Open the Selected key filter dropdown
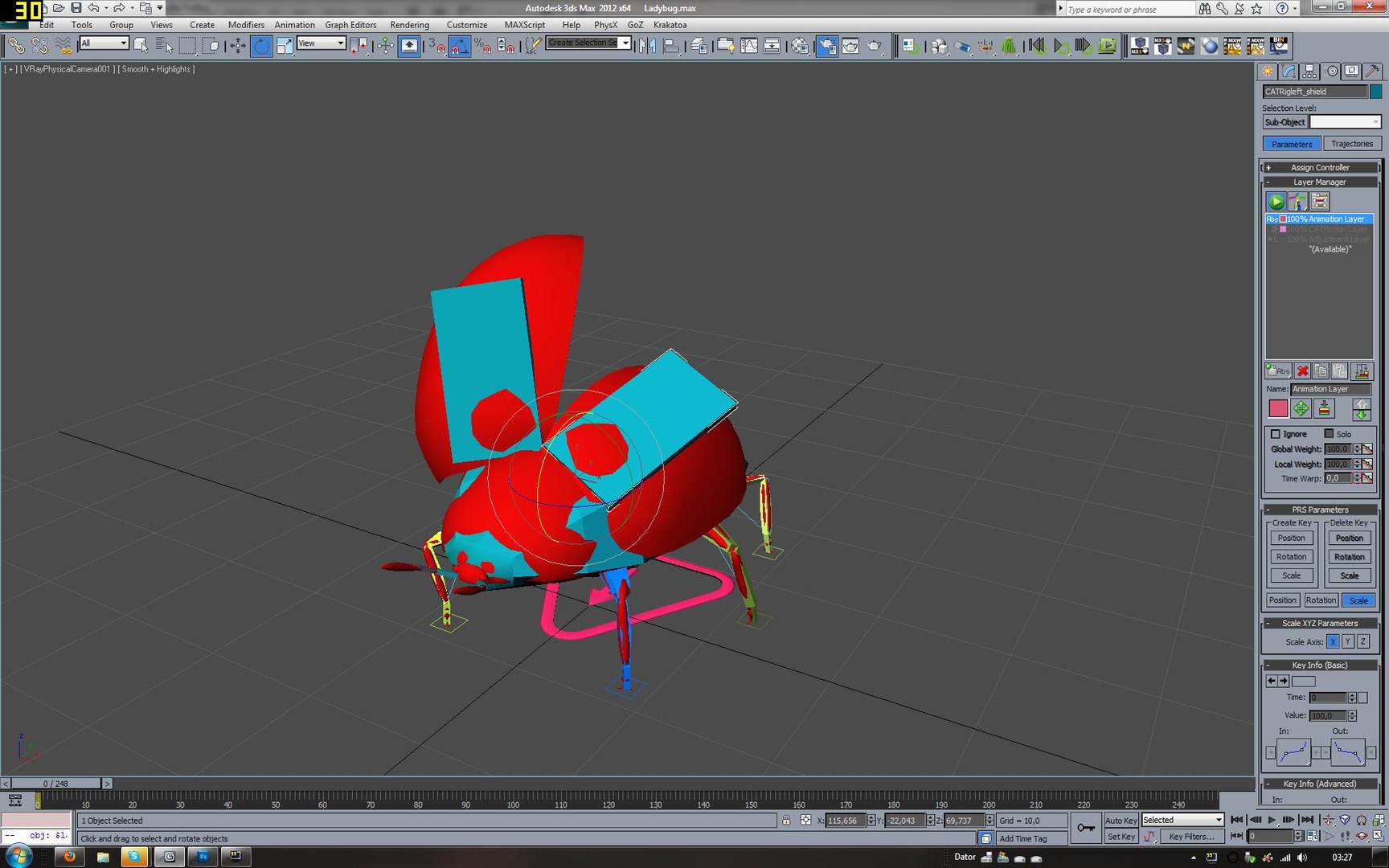 tap(1183, 820)
